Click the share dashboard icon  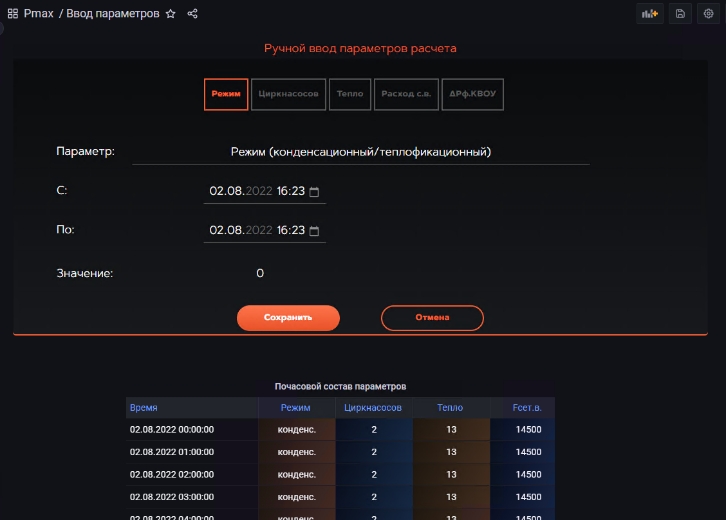(x=192, y=14)
